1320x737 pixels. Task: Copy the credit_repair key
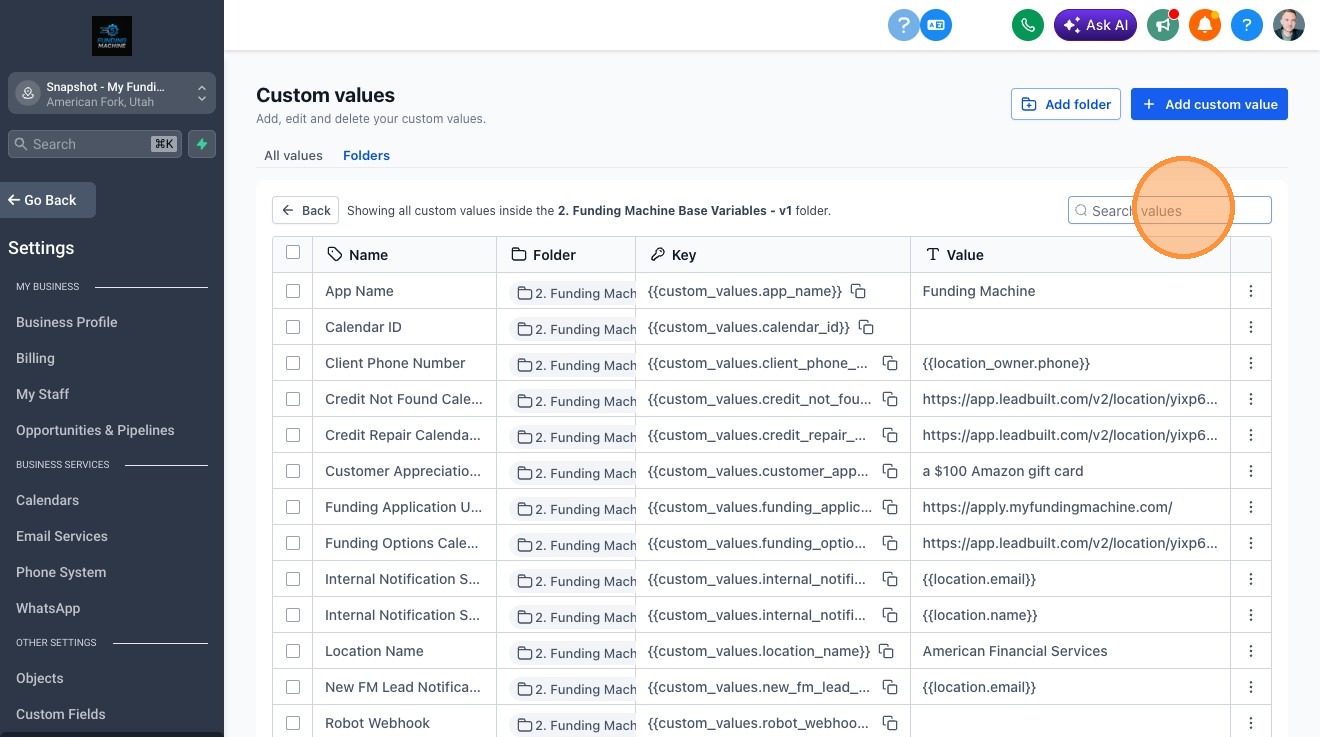[x=889, y=435]
